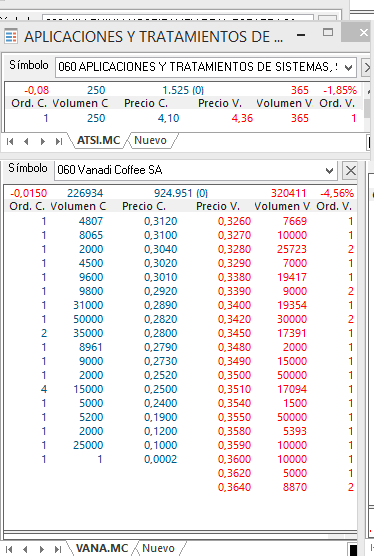The width and height of the screenshot is (374, 556).
Task: Click next tab arrow near ATSI.MC
Action: click(43, 141)
